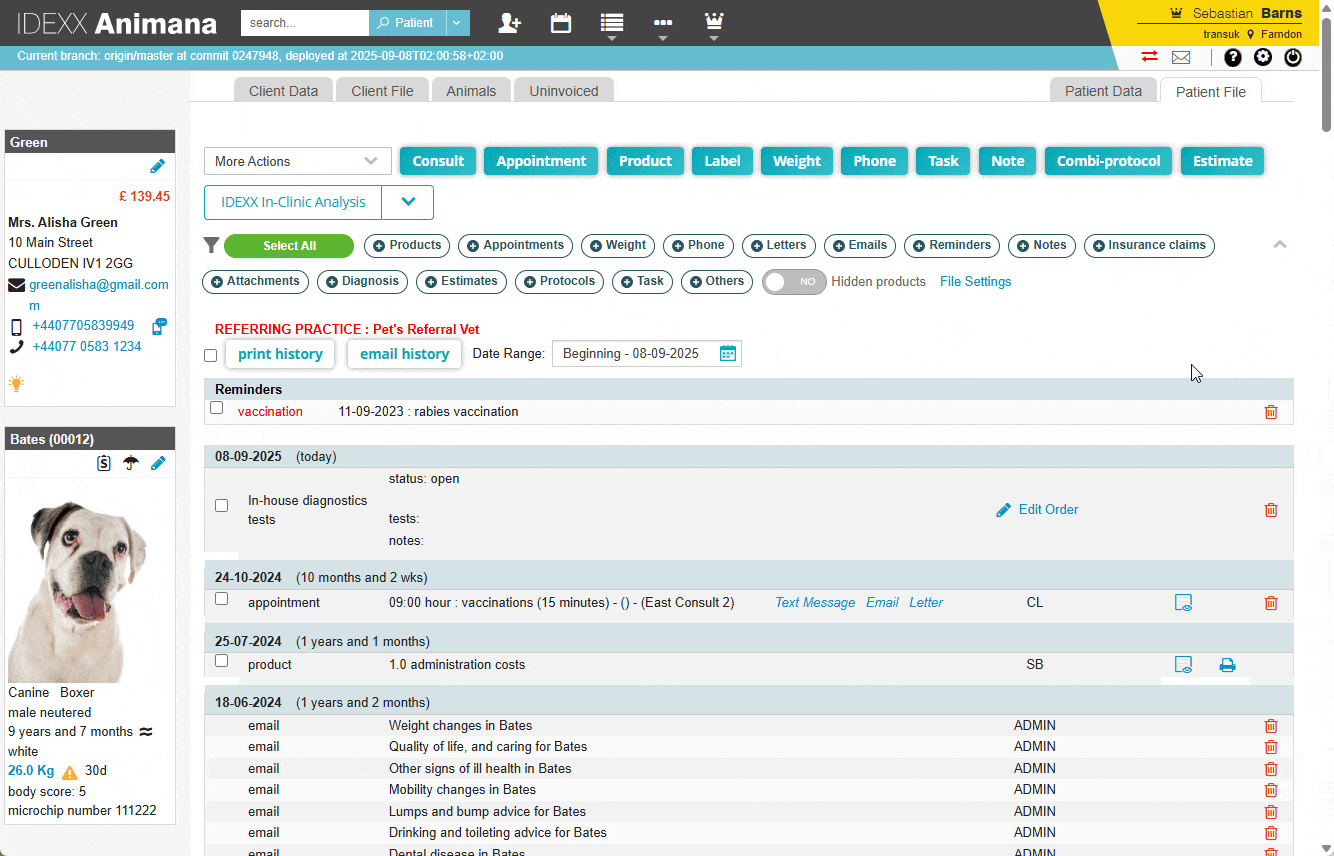Click the power logout icon
1334x856 pixels.
tap(1293, 57)
